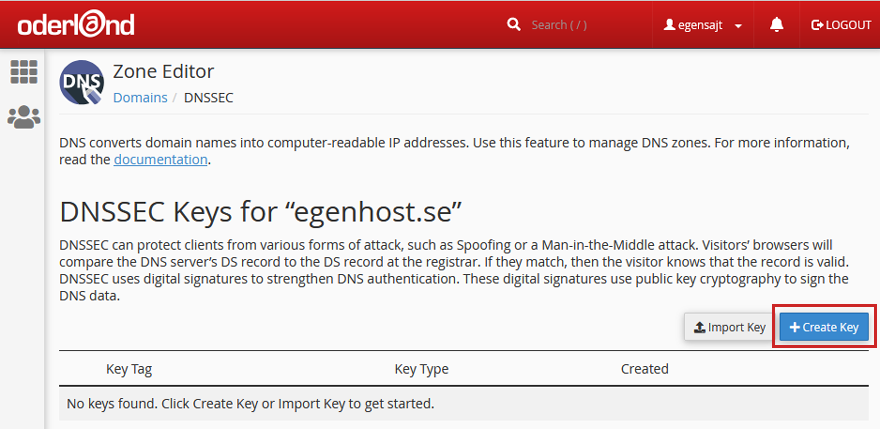Image resolution: width=880 pixels, height=429 pixels.
Task: Click the Create Key button
Action: tap(824, 327)
